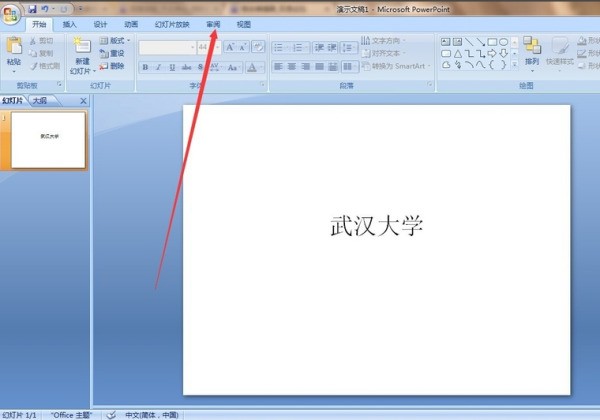Open the Review (审阅) ribbon tab
This screenshot has height=420, width=600.
click(x=213, y=24)
